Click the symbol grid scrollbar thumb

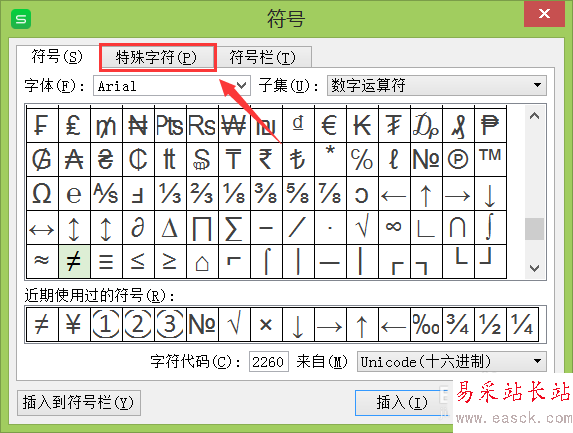coord(534,229)
